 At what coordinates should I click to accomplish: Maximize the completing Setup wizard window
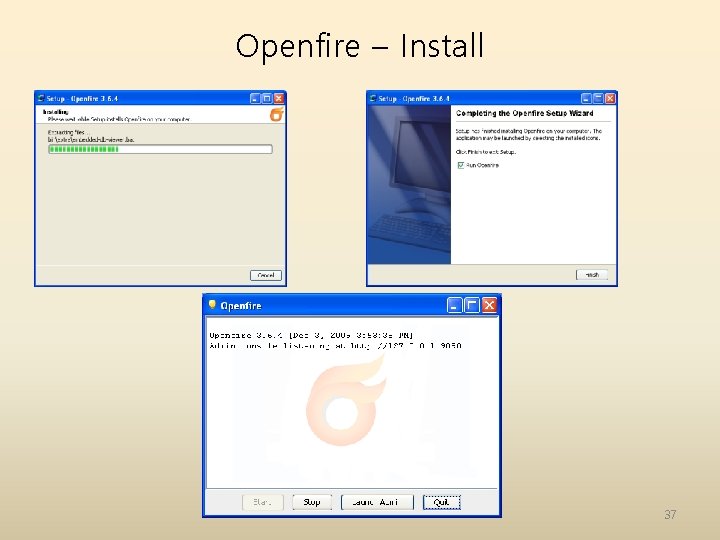(x=598, y=98)
